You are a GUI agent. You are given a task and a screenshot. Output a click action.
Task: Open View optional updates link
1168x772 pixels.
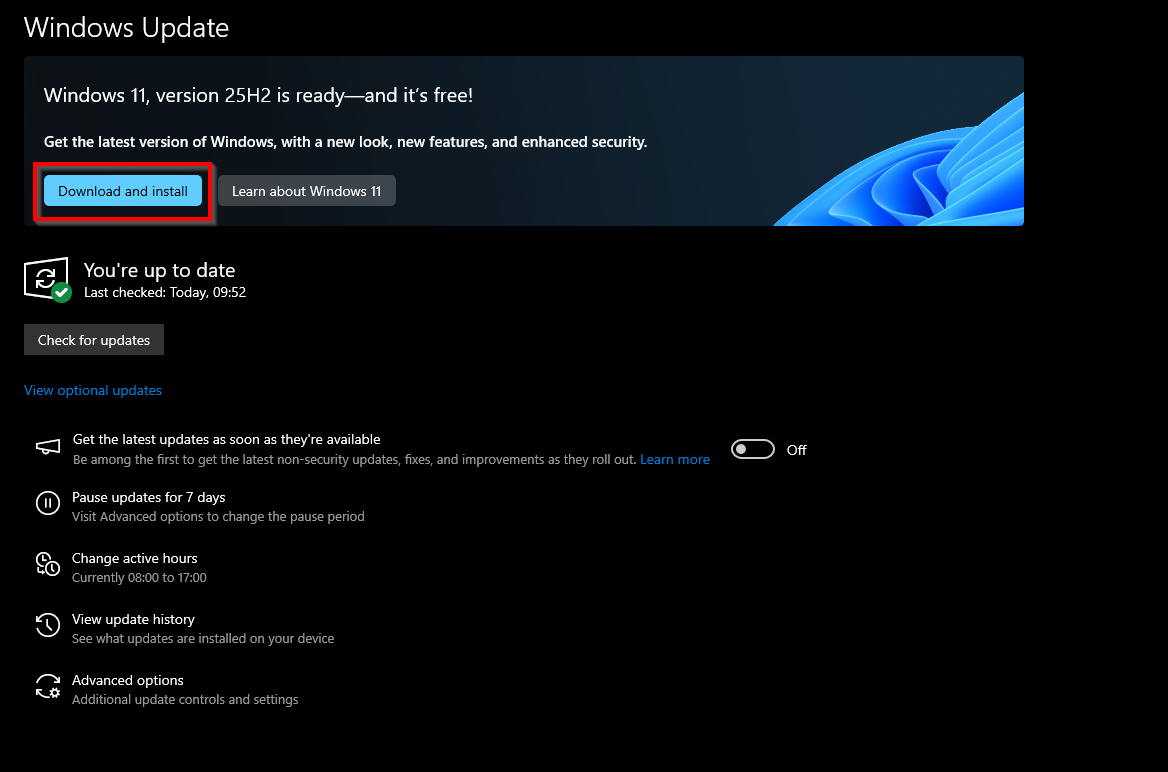click(x=92, y=390)
